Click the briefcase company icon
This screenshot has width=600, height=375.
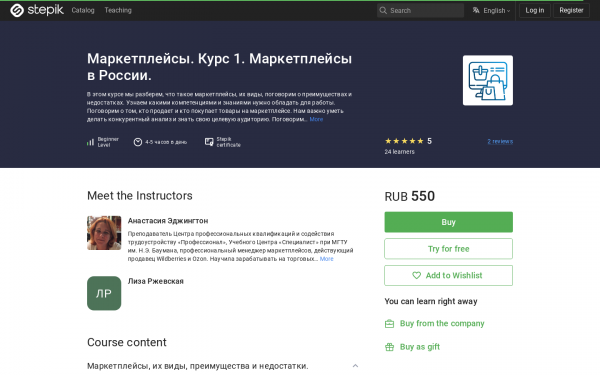[389, 324]
